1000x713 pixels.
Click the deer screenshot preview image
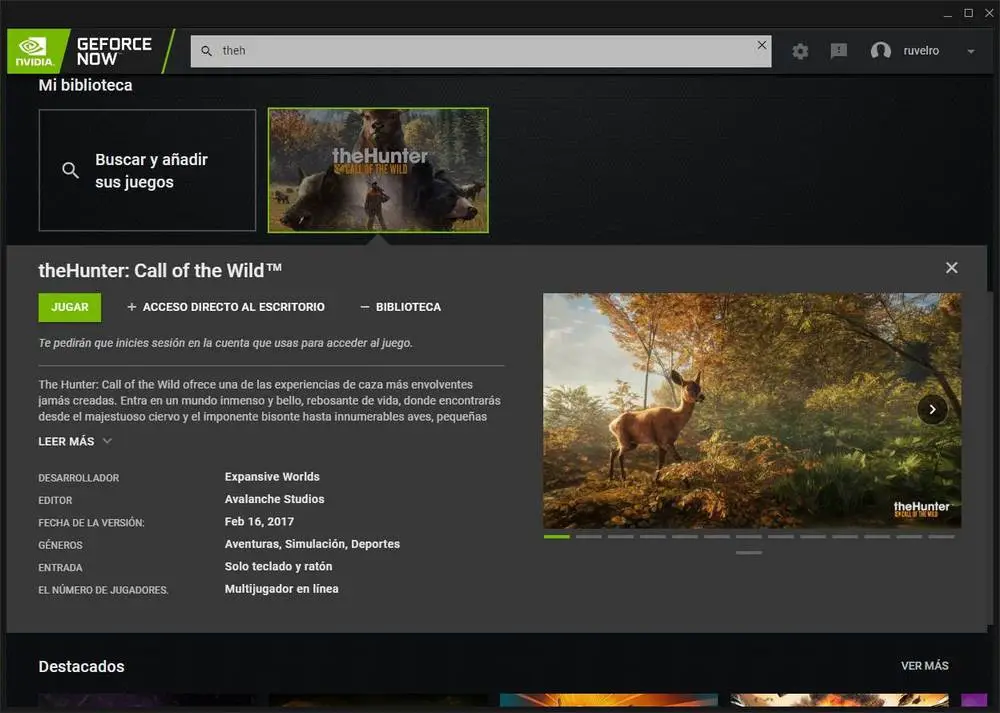pos(752,410)
